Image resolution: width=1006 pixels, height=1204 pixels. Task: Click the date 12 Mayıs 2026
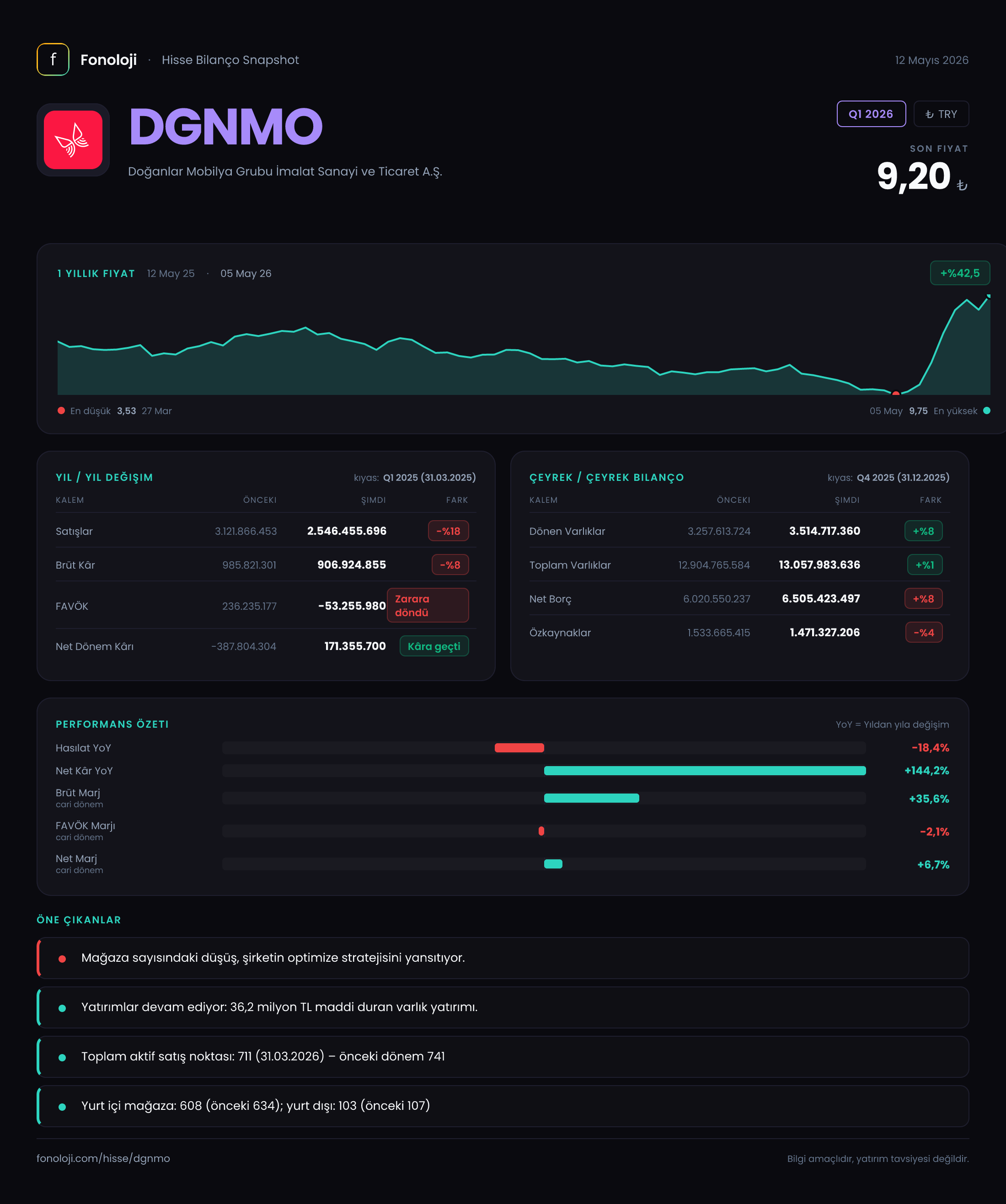pyautogui.click(x=931, y=60)
